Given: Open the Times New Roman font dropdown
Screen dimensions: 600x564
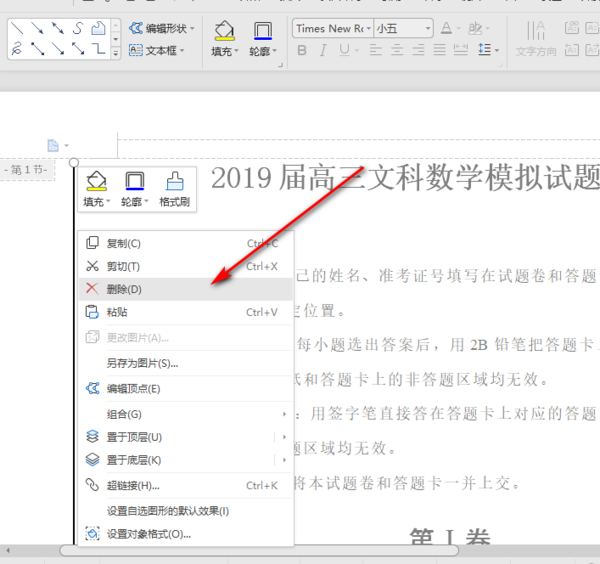Looking at the screenshot, I should click(x=368, y=28).
